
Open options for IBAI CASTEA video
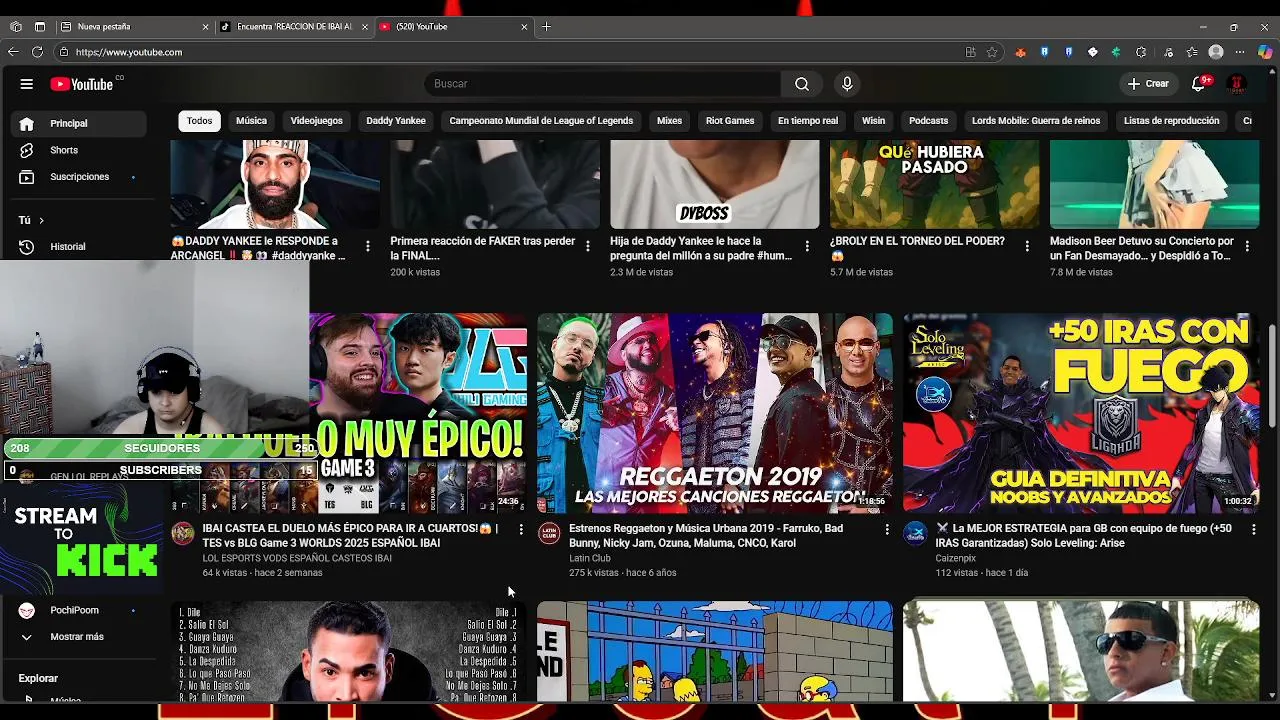pos(520,529)
